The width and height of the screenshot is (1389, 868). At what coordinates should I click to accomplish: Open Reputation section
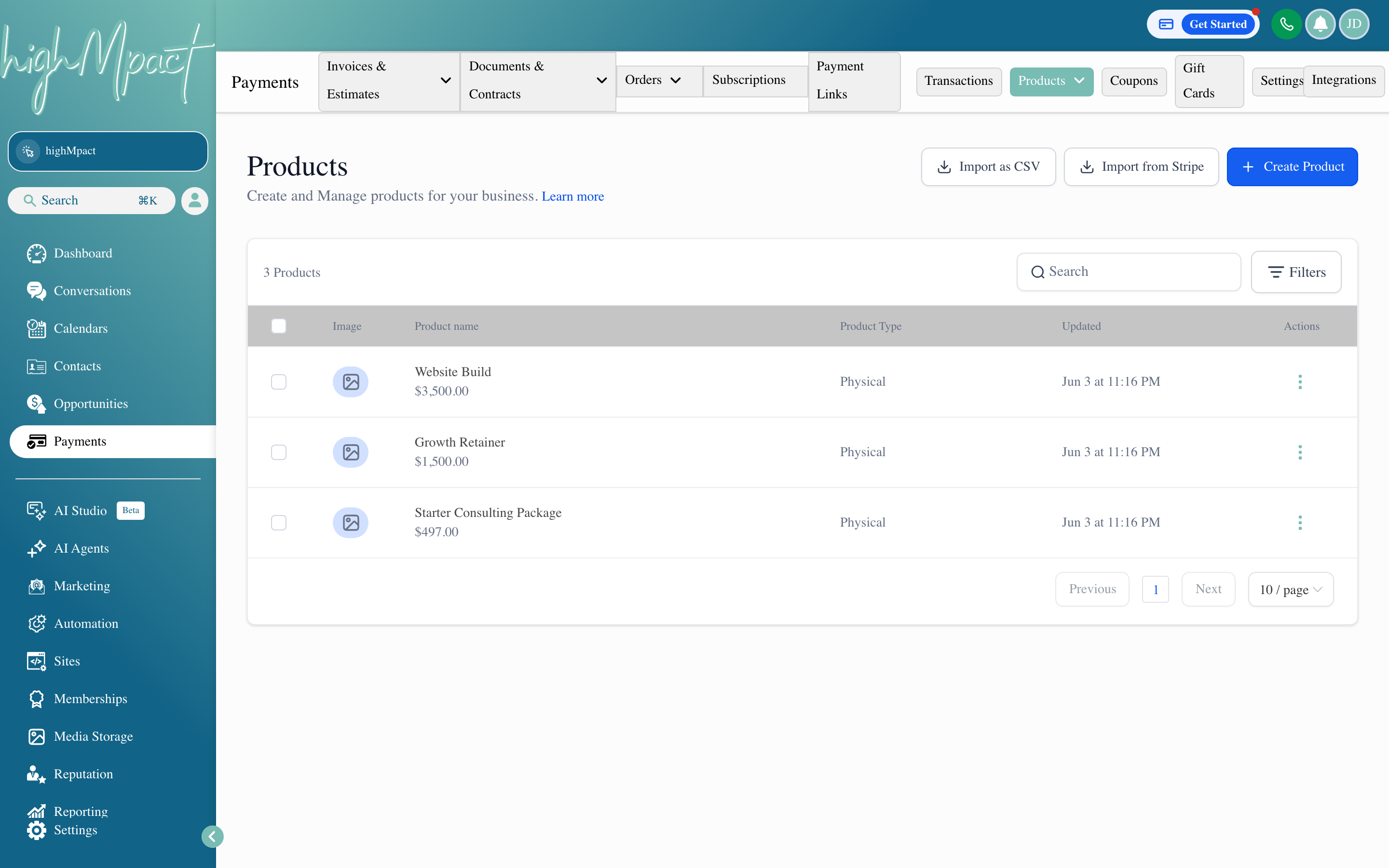click(x=69, y=774)
